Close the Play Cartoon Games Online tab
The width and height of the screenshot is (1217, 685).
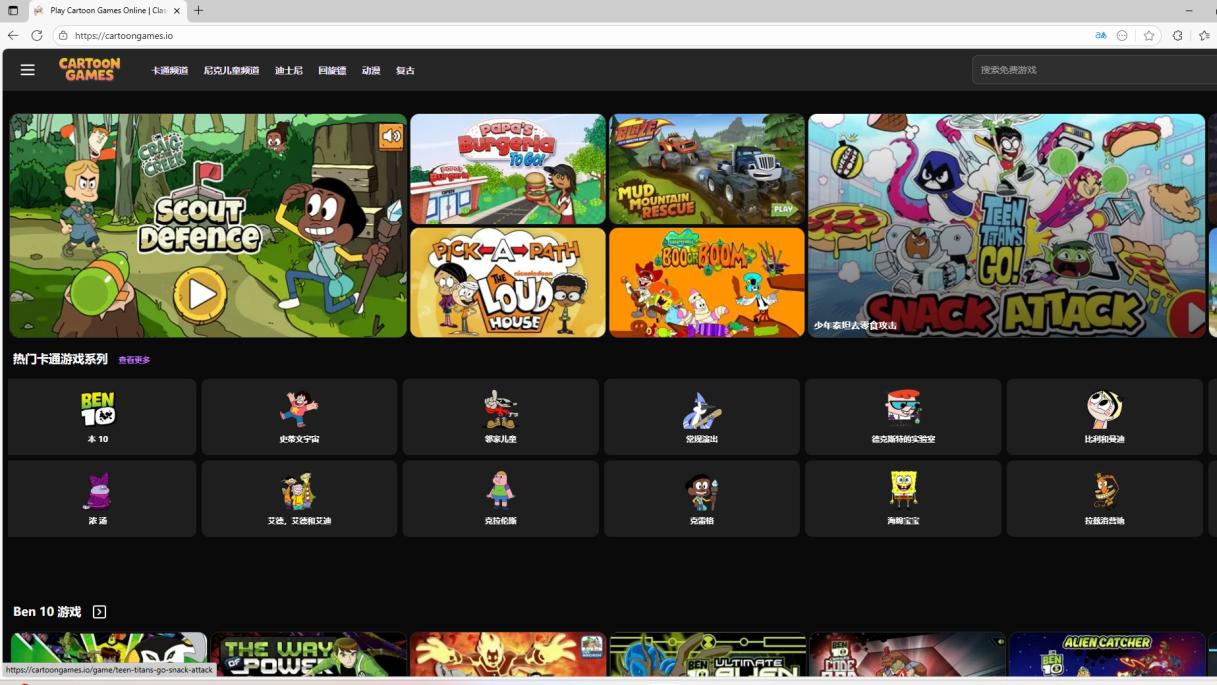[x=177, y=11]
